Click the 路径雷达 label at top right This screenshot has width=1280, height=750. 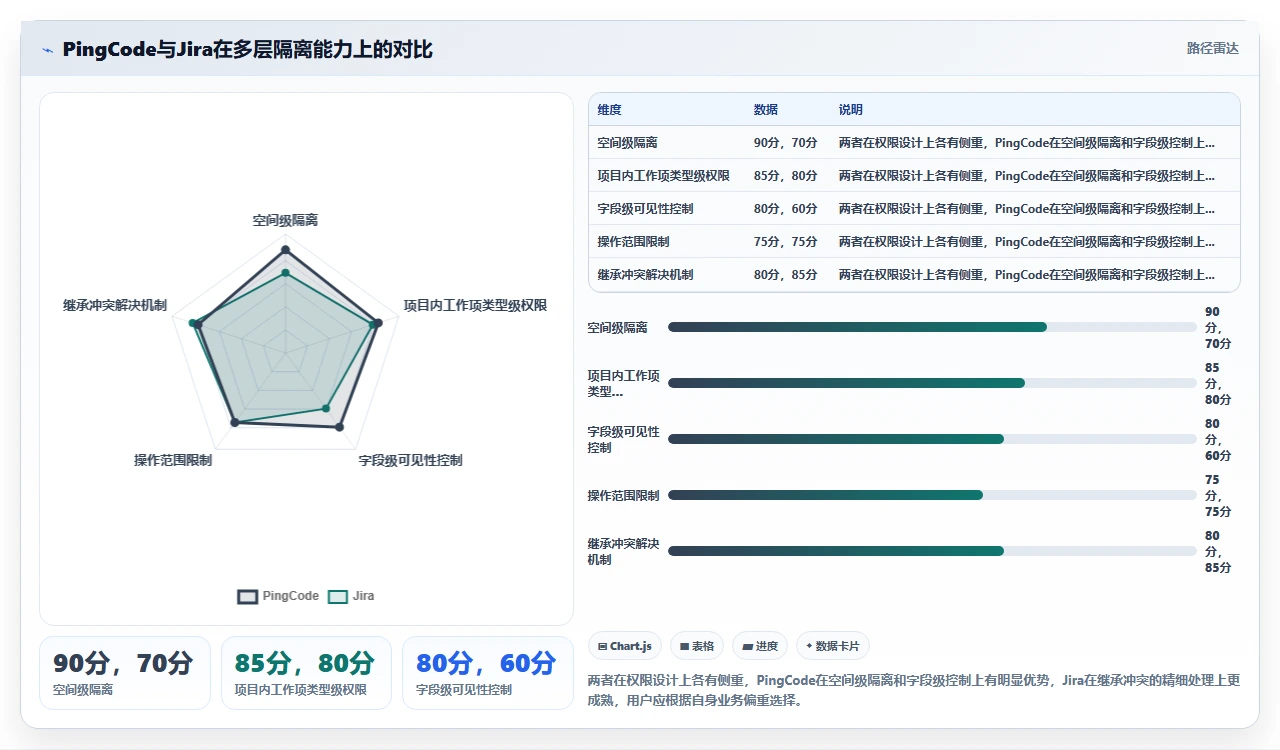tap(1212, 48)
